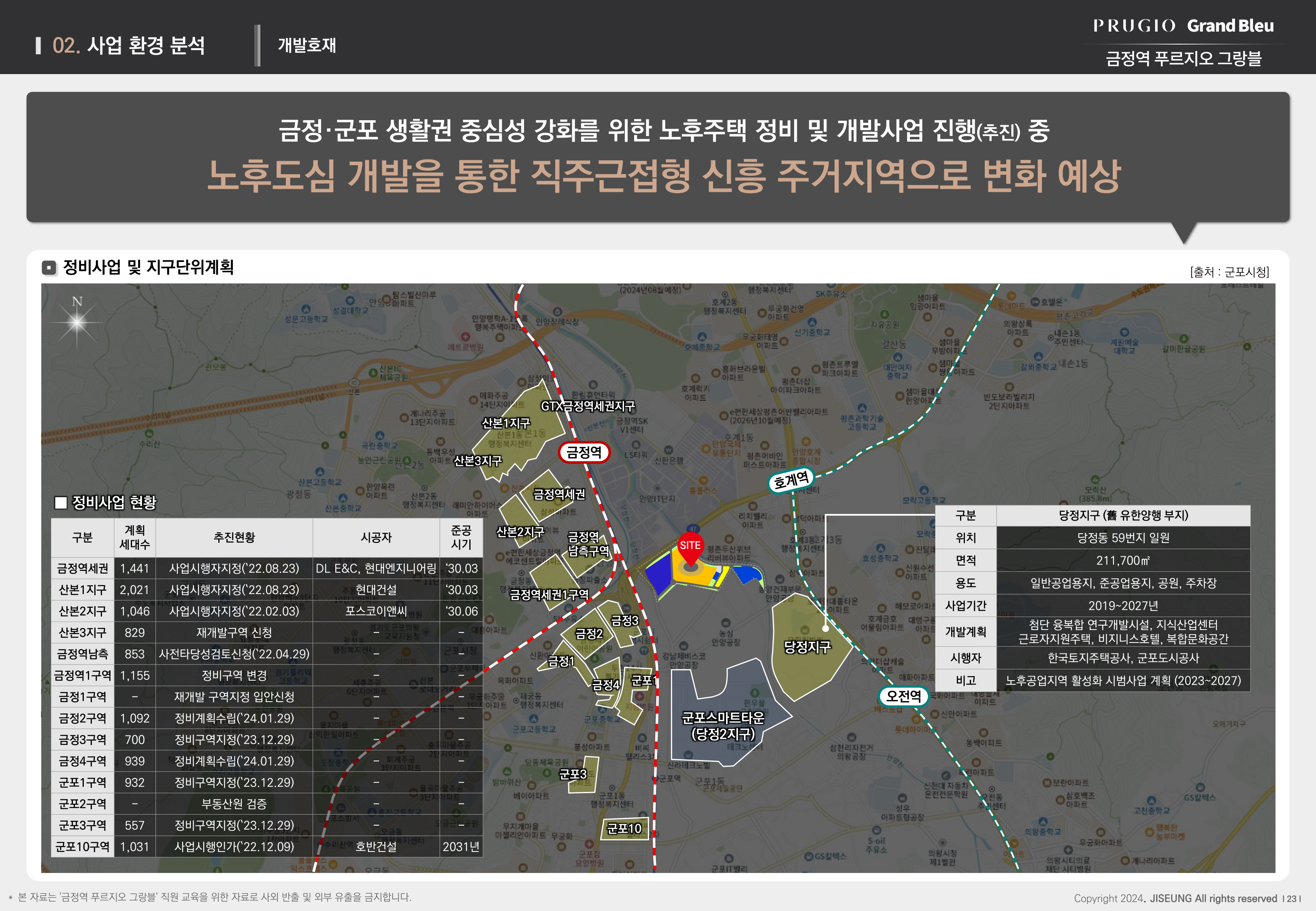Click the 개발호재 sub-heading in header
Viewport: 1316px width, 911px height.
point(307,45)
